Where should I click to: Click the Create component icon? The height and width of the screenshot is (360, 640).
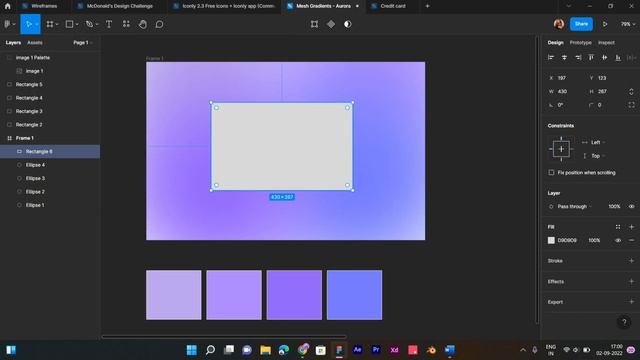[x=331, y=24]
